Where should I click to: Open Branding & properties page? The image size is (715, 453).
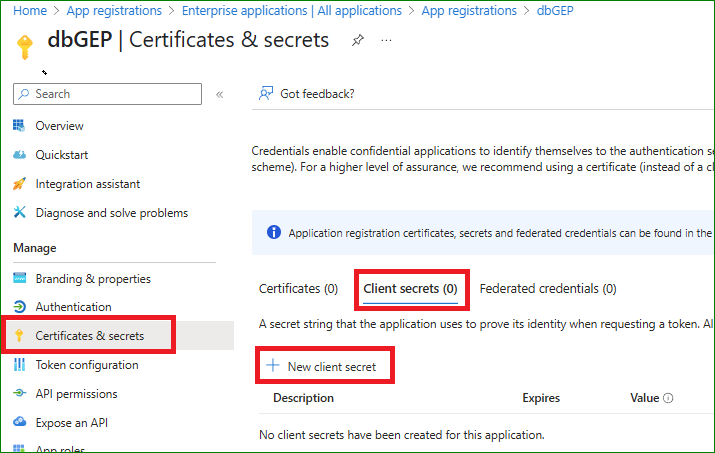[x=92, y=279]
